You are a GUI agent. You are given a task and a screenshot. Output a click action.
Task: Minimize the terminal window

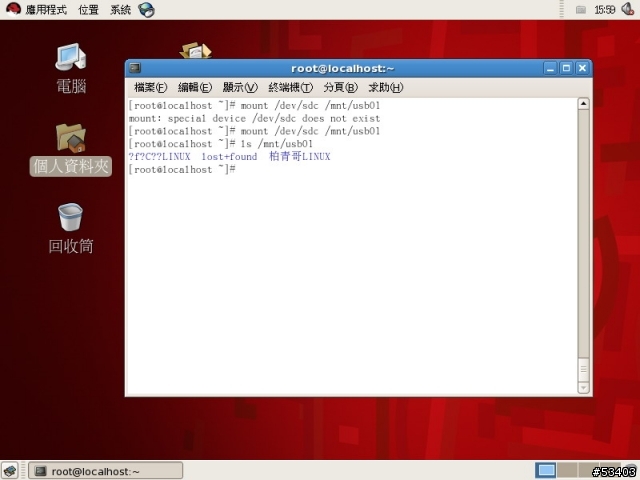point(550,68)
